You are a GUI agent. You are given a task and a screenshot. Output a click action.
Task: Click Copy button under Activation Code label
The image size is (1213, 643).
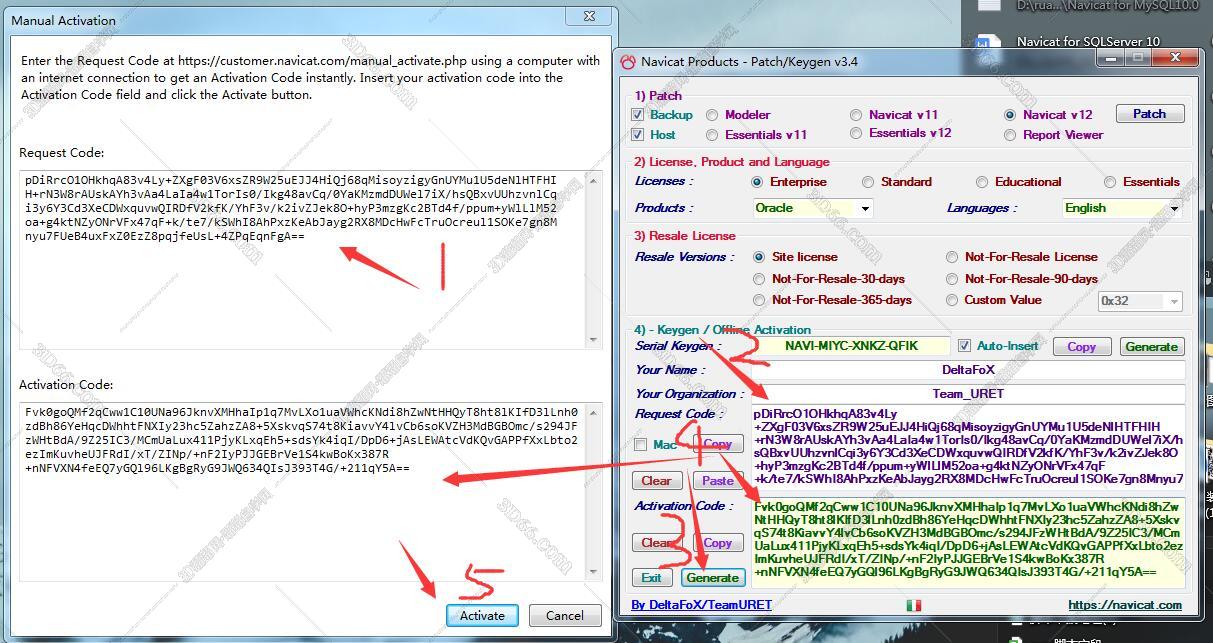pyautogui.click(x=717, y=543)
